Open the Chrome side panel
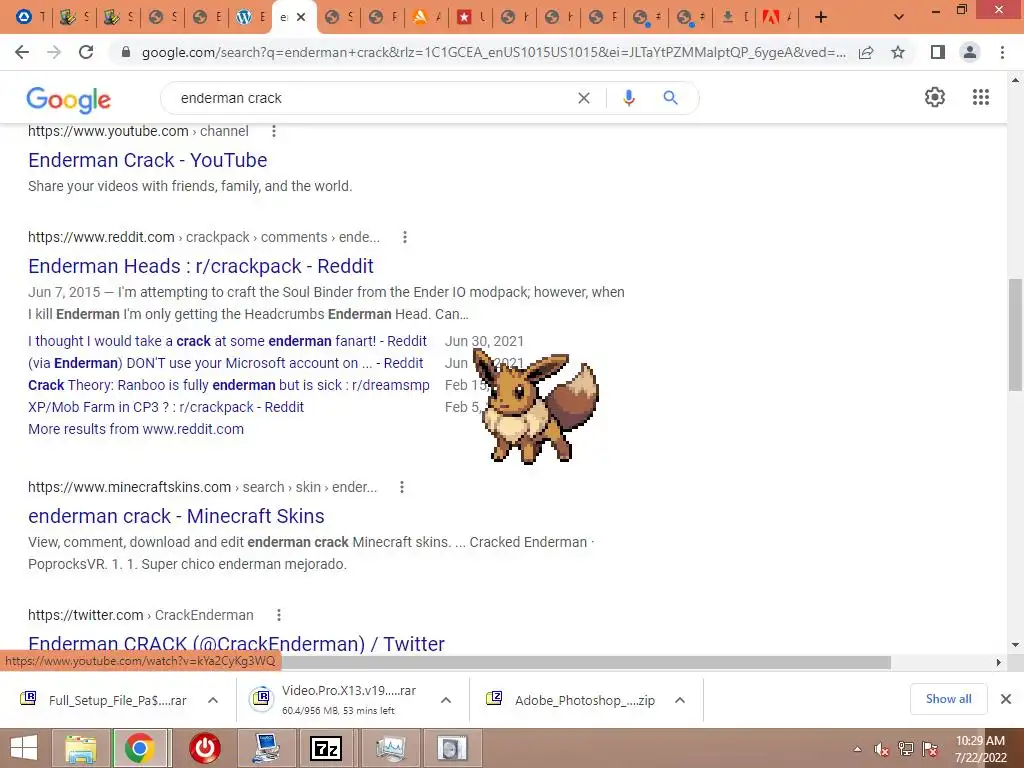The width and height of the screenshot is (1024, 768). [938, 52]
